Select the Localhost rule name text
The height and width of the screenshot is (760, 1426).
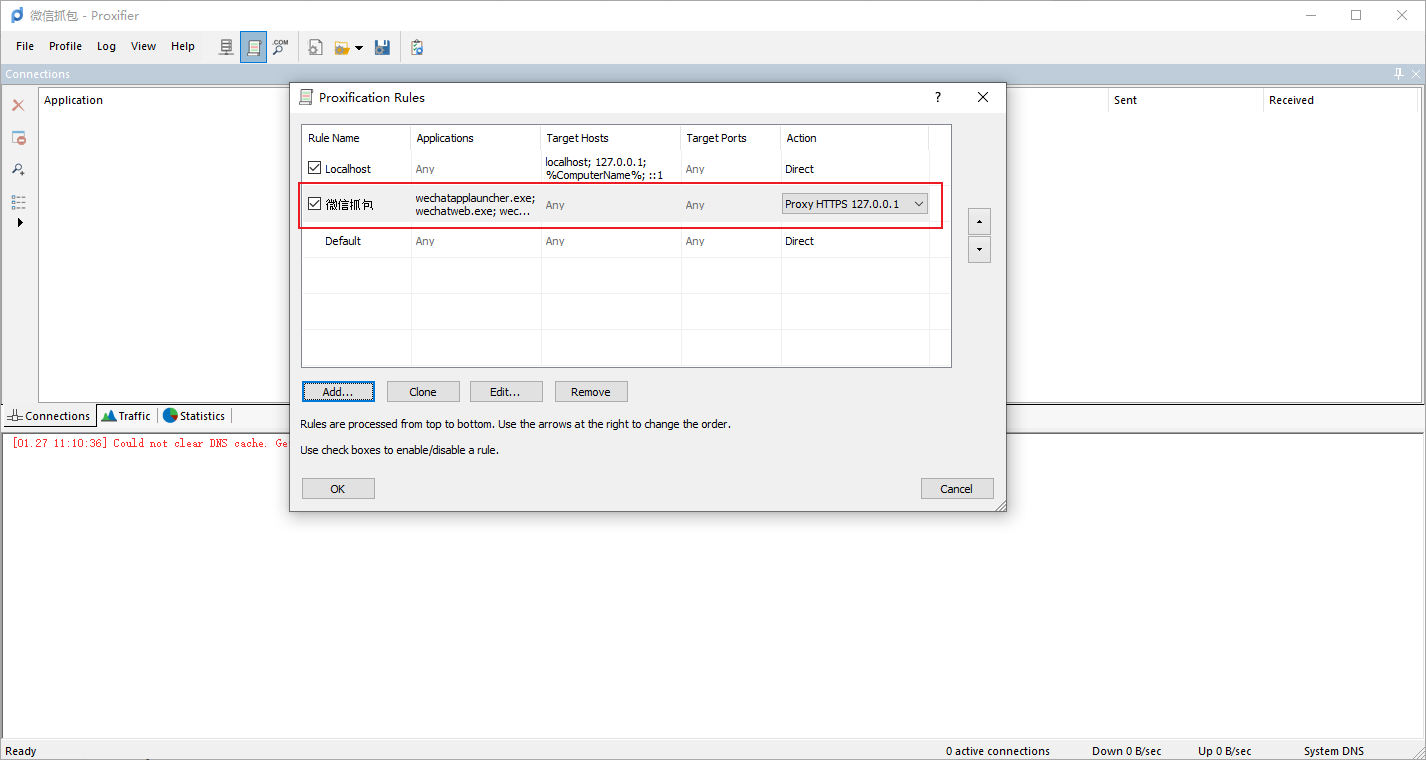(348, 169)
